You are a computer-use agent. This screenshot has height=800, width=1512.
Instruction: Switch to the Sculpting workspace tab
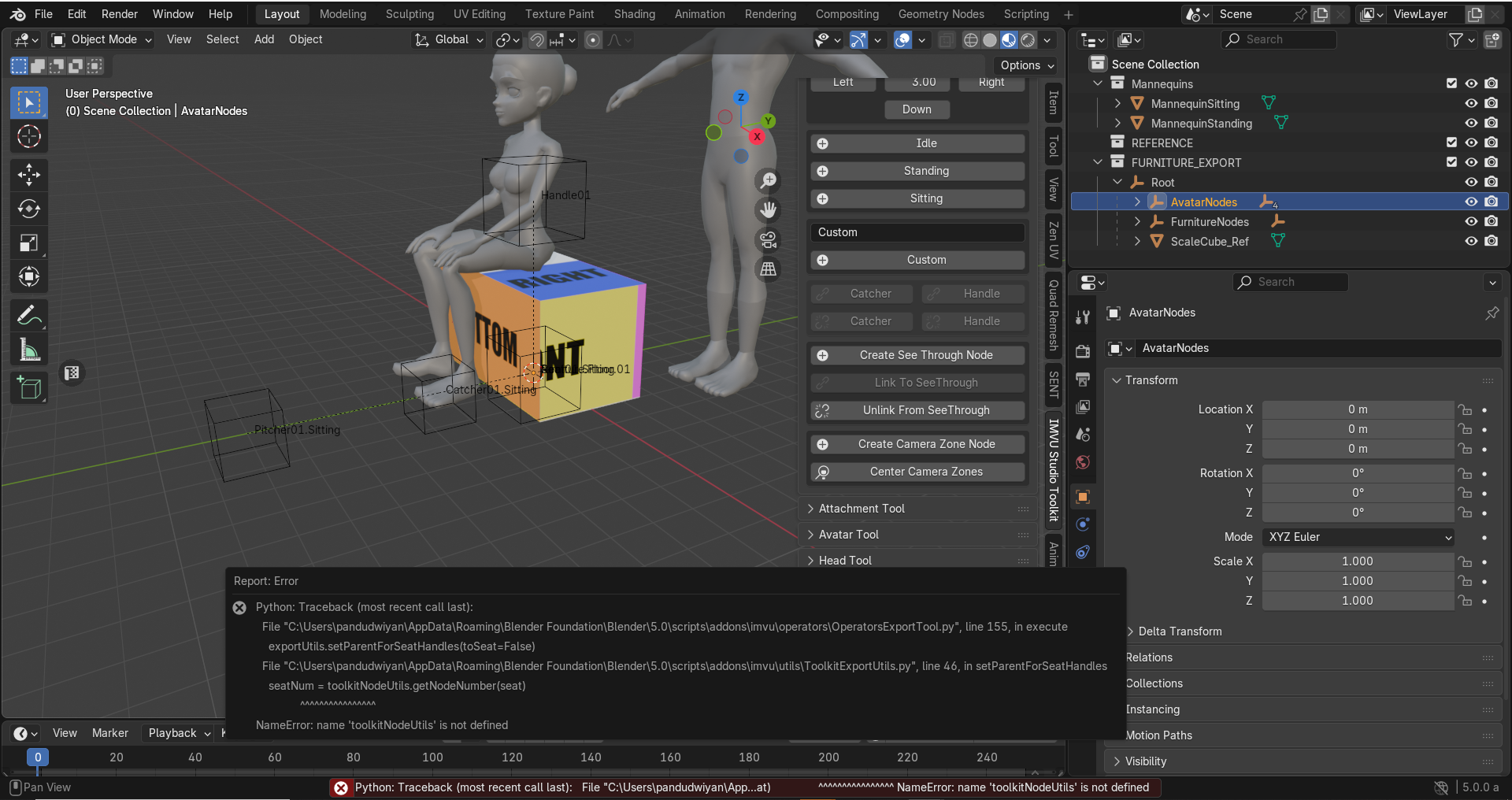tap(409, 14)
